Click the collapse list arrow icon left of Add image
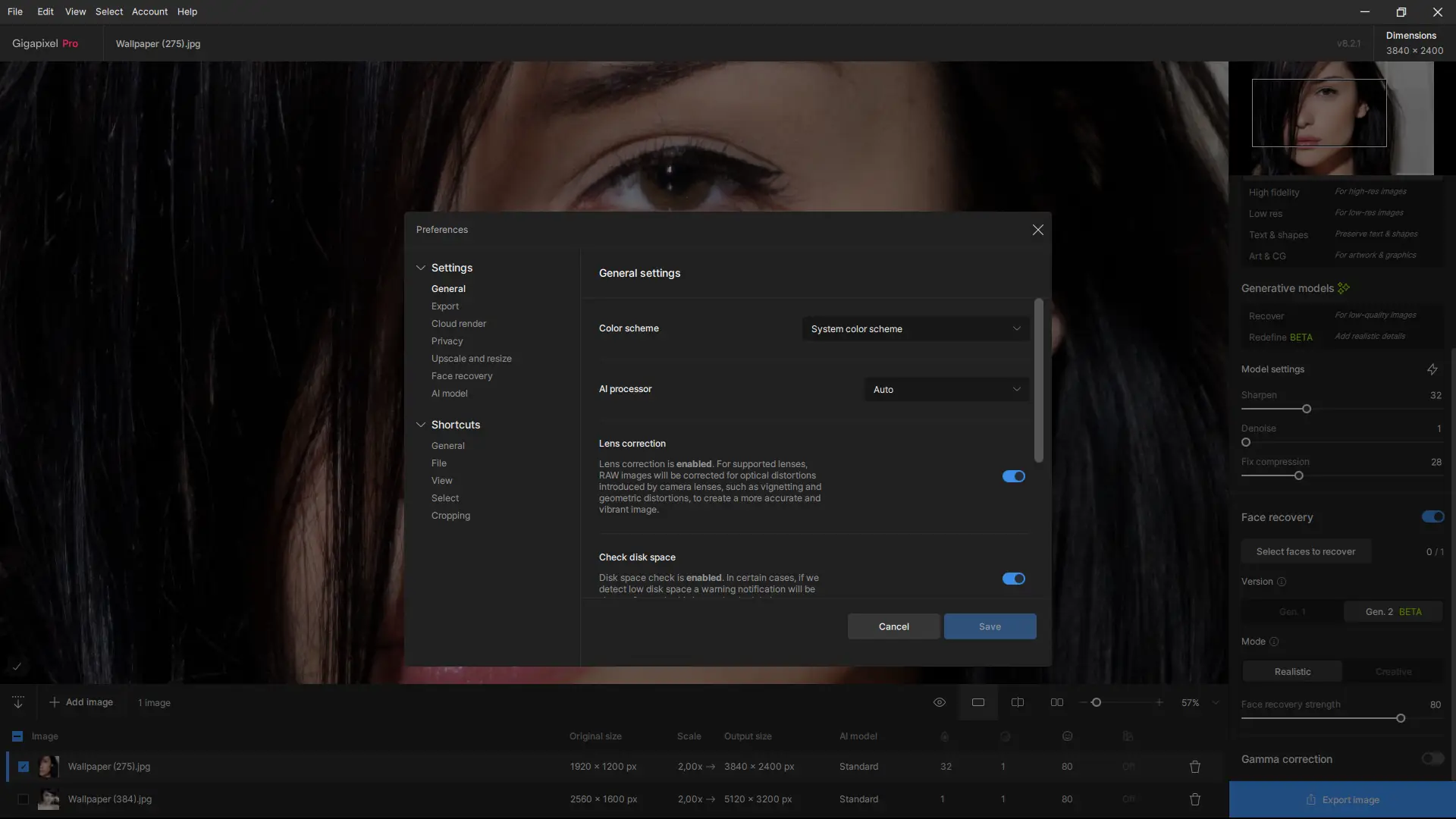Image resolution: width=1456 pixels, height=819 pixels. [x=18, y=702]
